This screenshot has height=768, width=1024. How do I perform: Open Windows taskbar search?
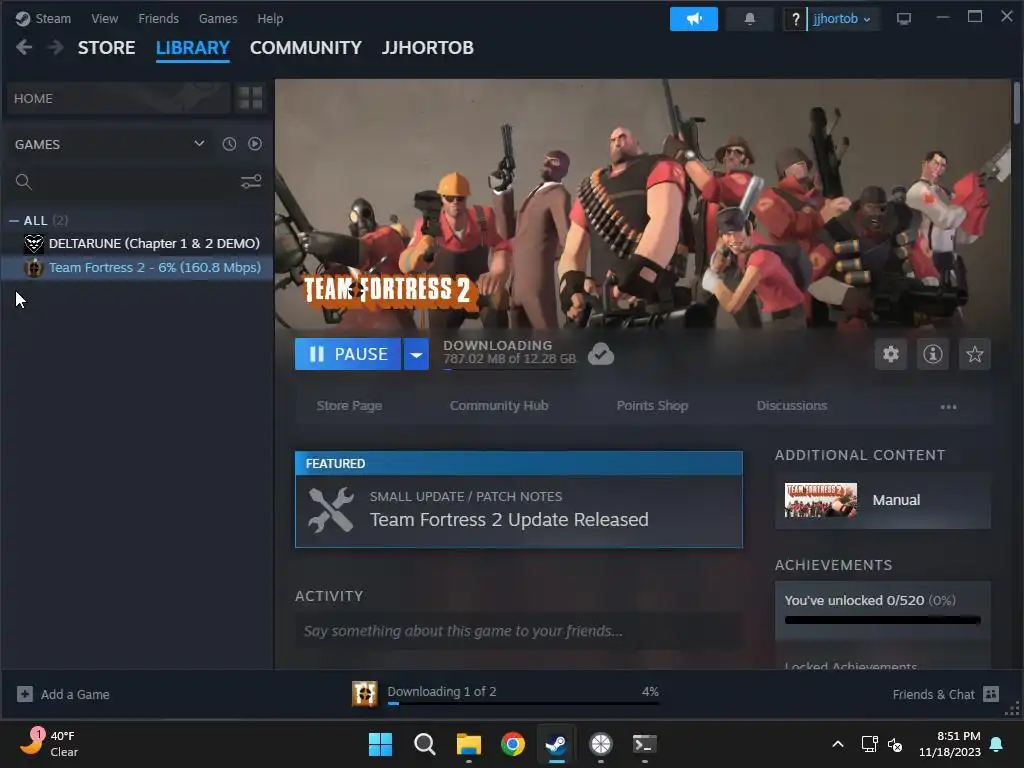(x=424, y=744)
